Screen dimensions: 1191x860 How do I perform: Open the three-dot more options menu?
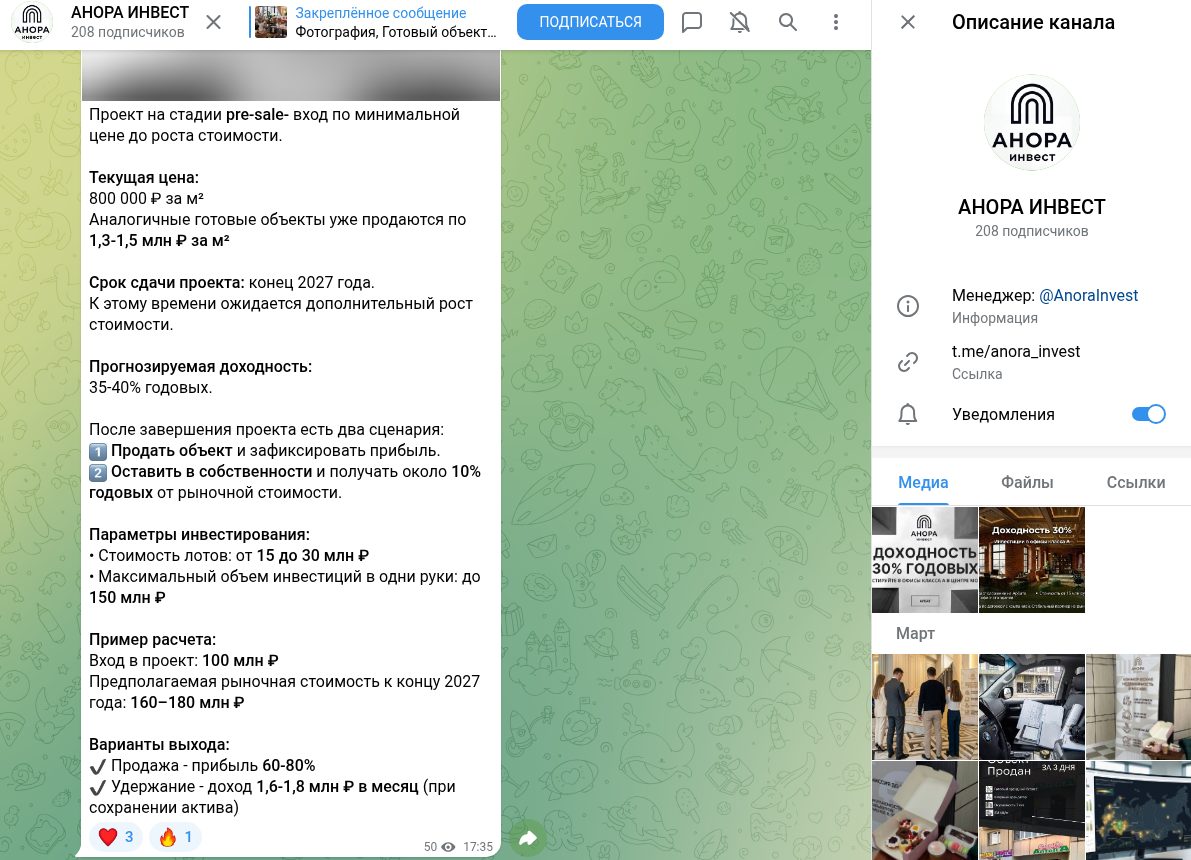[836, 22]
